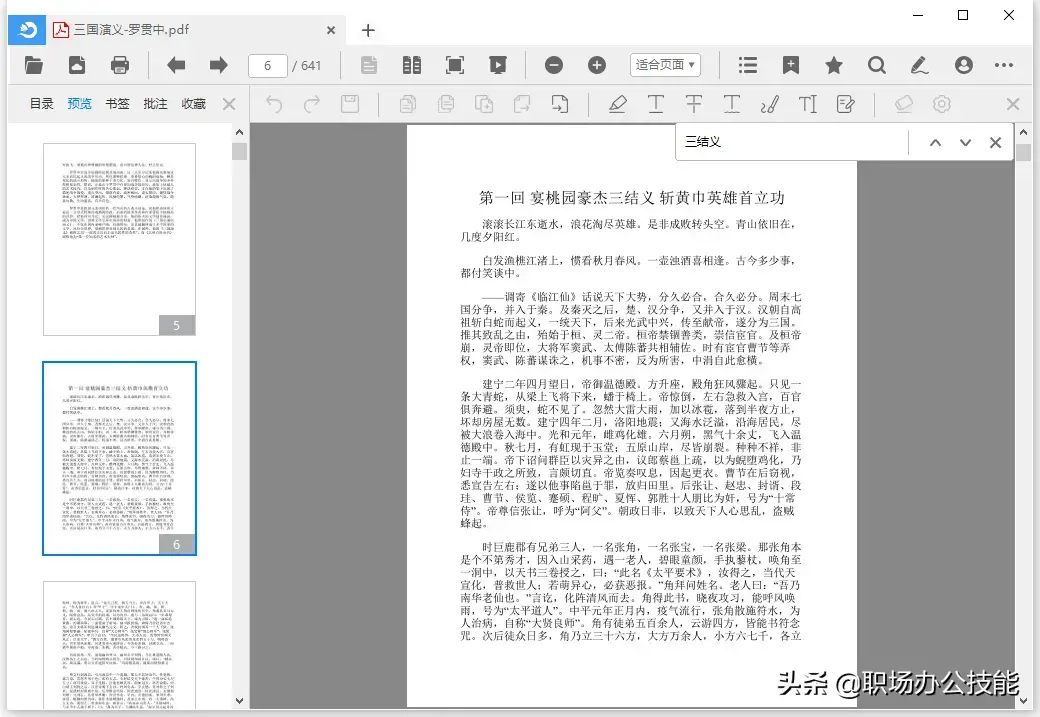Jump to previous search result chevron

point(934,142)
